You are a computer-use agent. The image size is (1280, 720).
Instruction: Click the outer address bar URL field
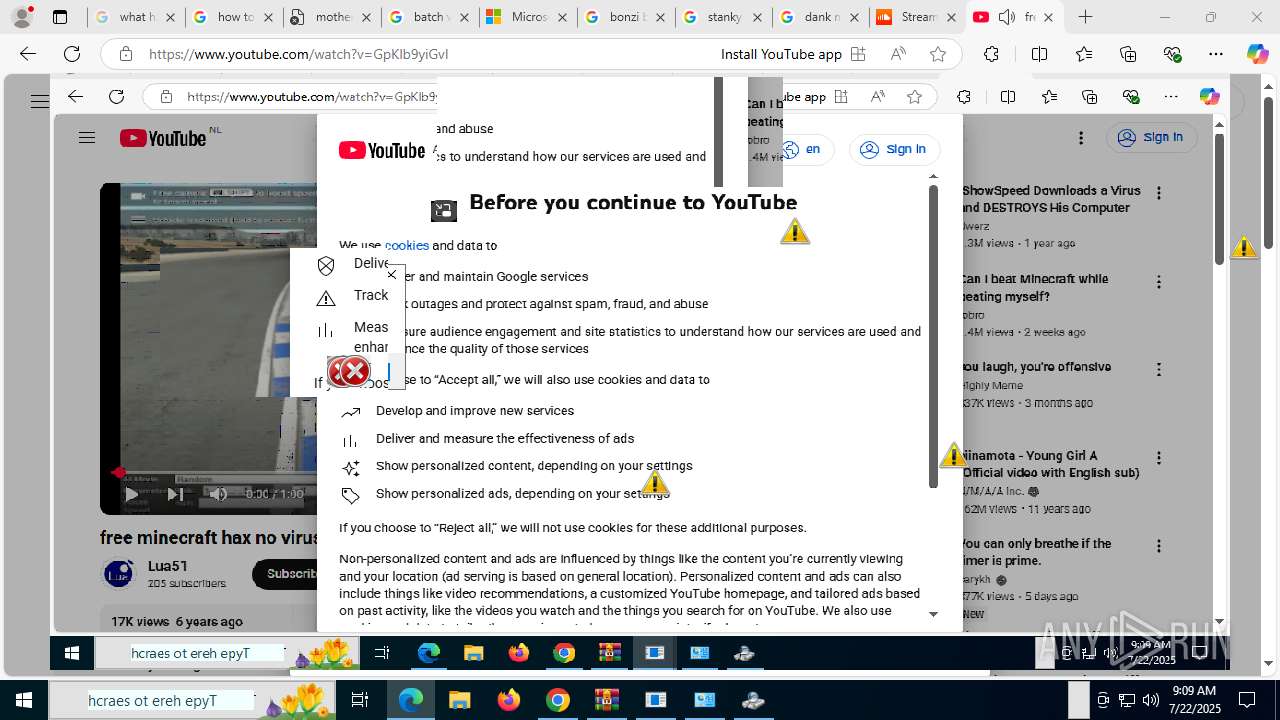pos(299,54)
